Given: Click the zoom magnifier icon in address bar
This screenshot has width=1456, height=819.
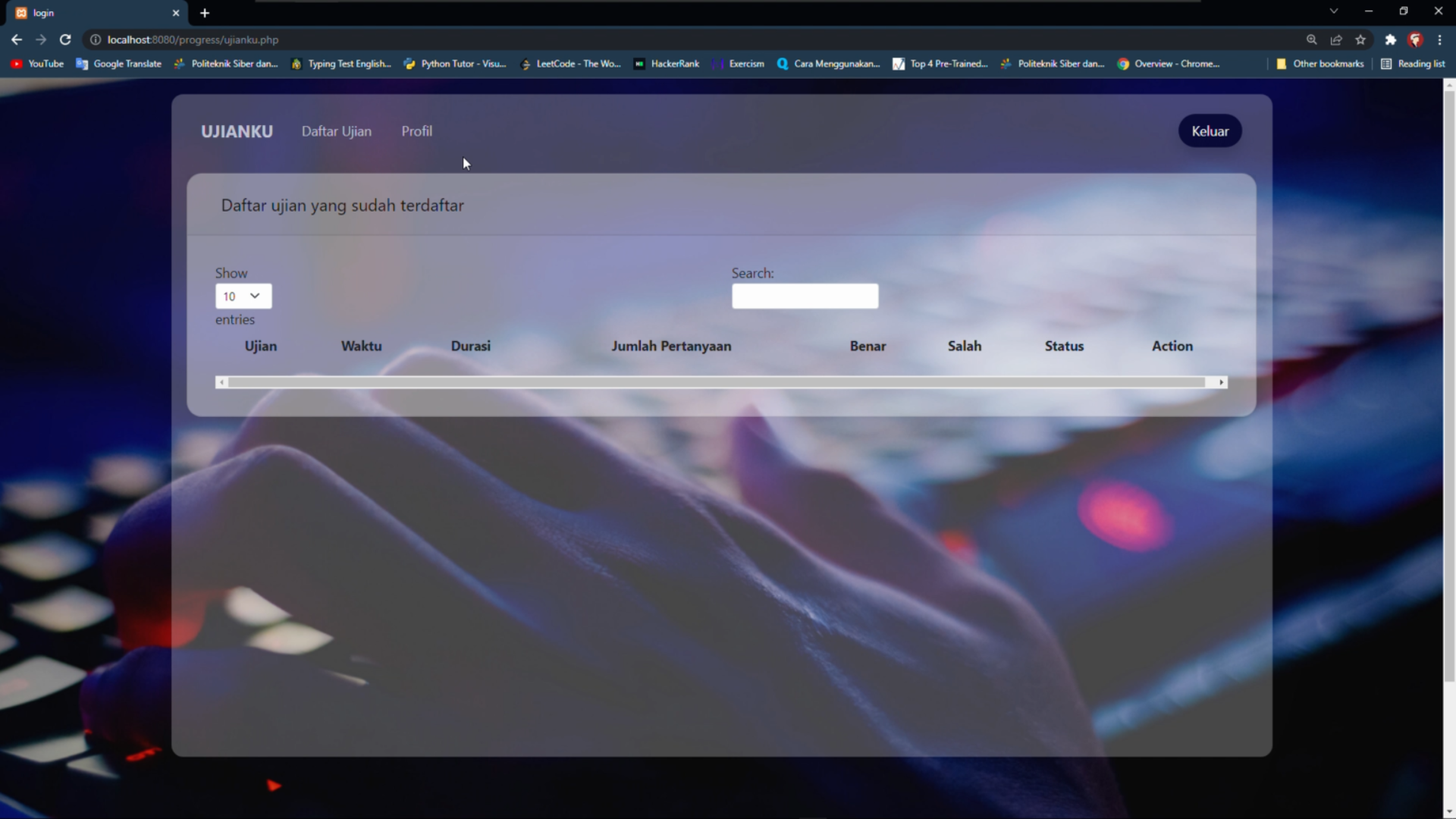Looking at the screenshot, I should (x=1311, y=39).
